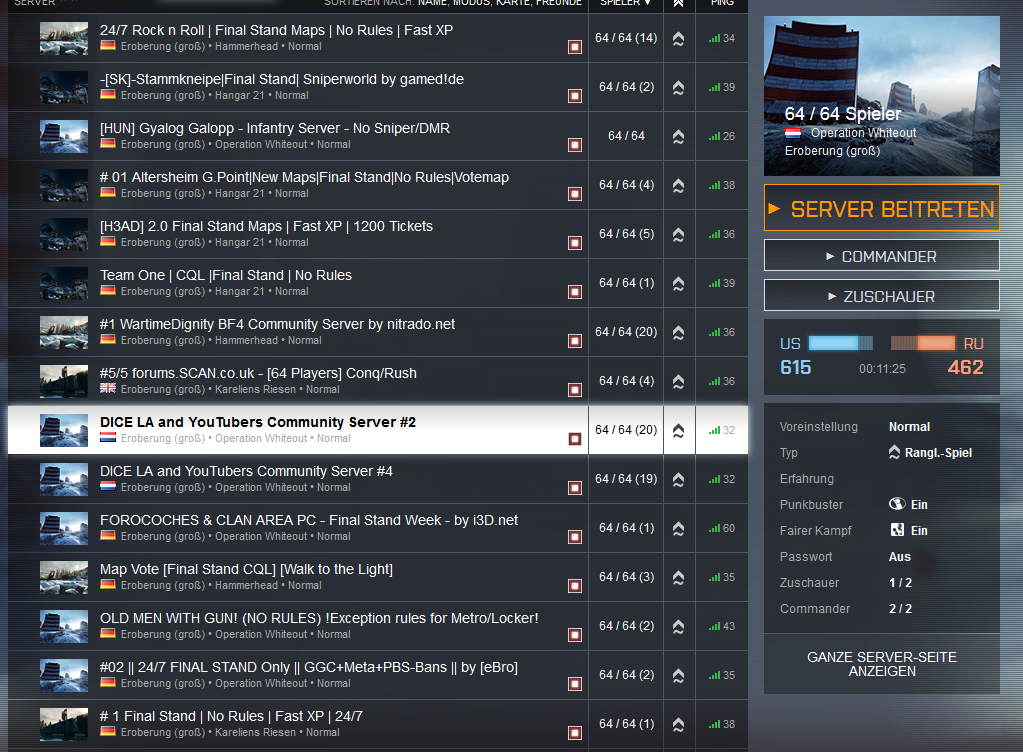The width and height of the screenshot is (1023, 752).
Task: Sort the server list by PING column
Action: 722,3
